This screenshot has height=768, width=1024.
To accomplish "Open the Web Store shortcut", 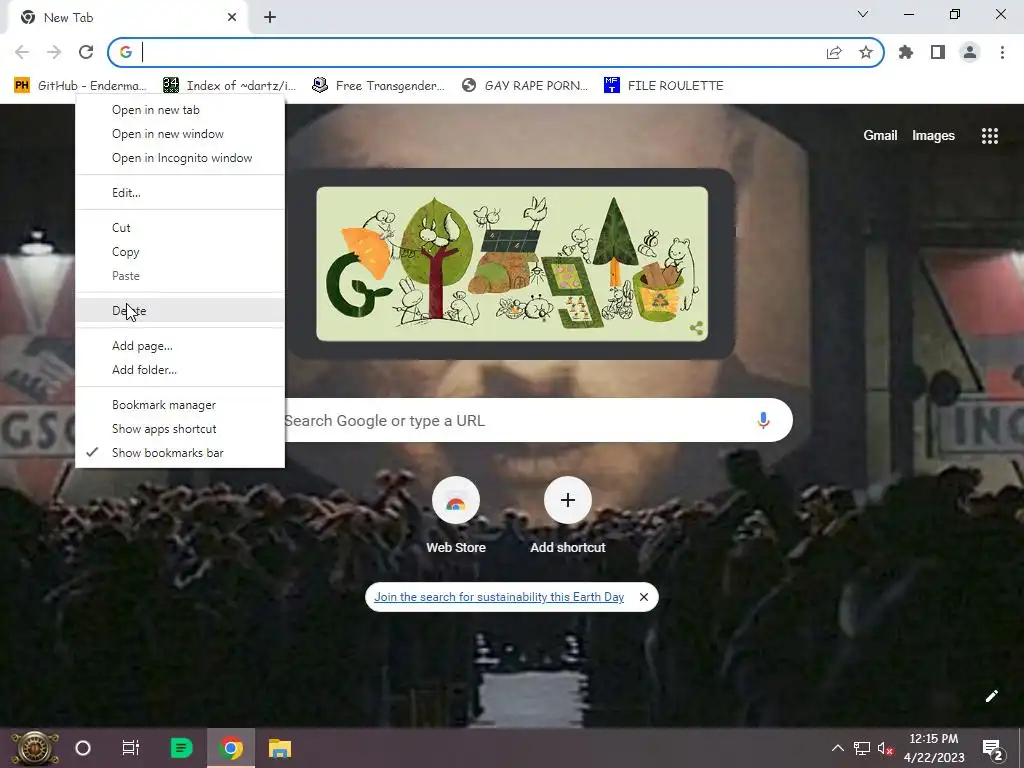I will 456,516.
